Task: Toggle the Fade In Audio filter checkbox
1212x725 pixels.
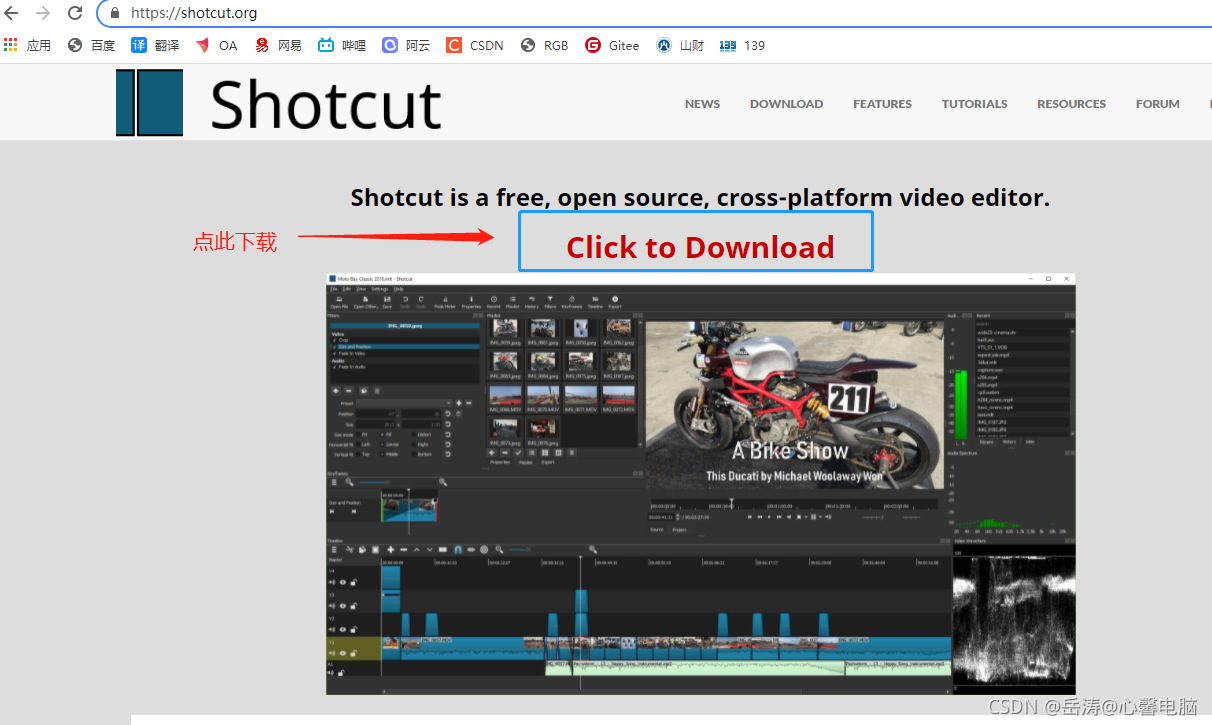Action: 334,367
